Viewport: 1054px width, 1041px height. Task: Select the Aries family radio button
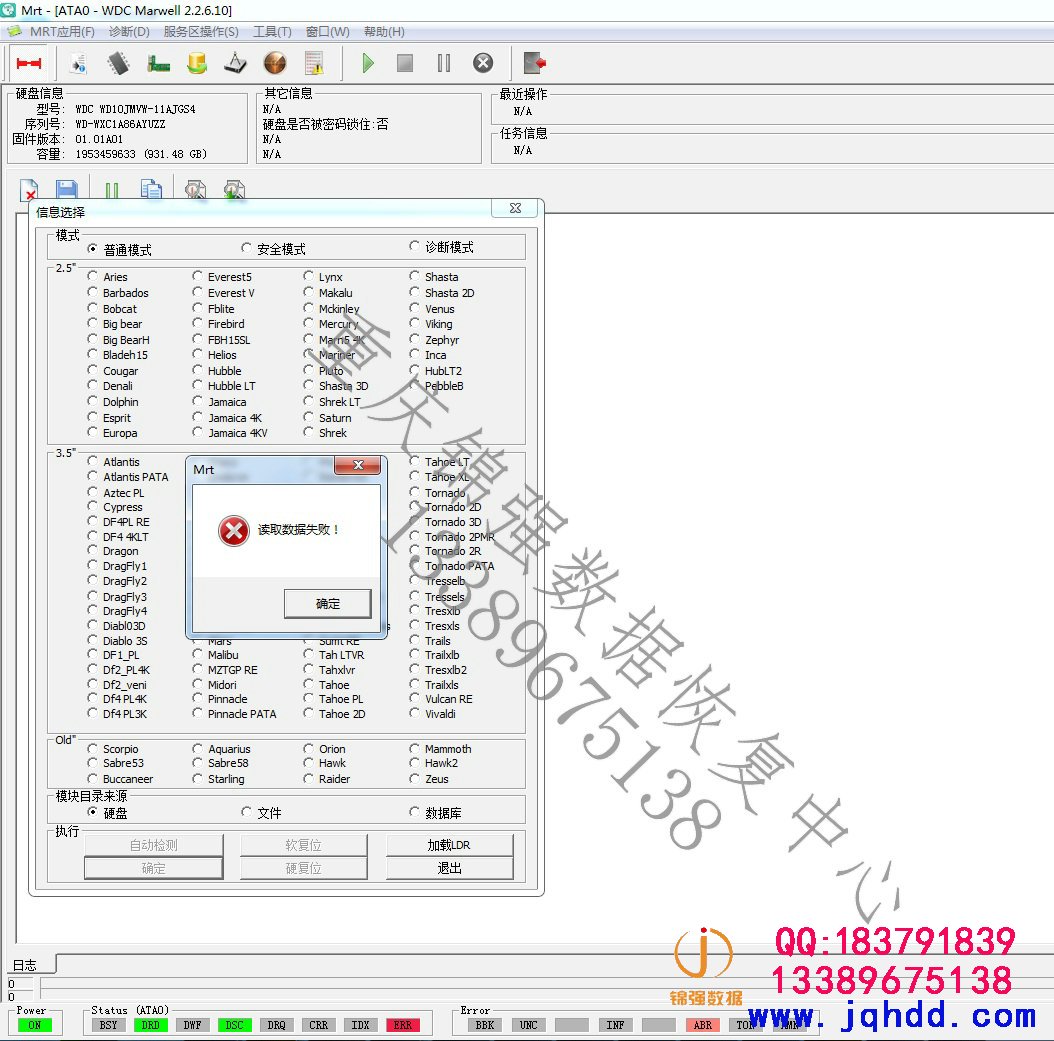(93, 276)
